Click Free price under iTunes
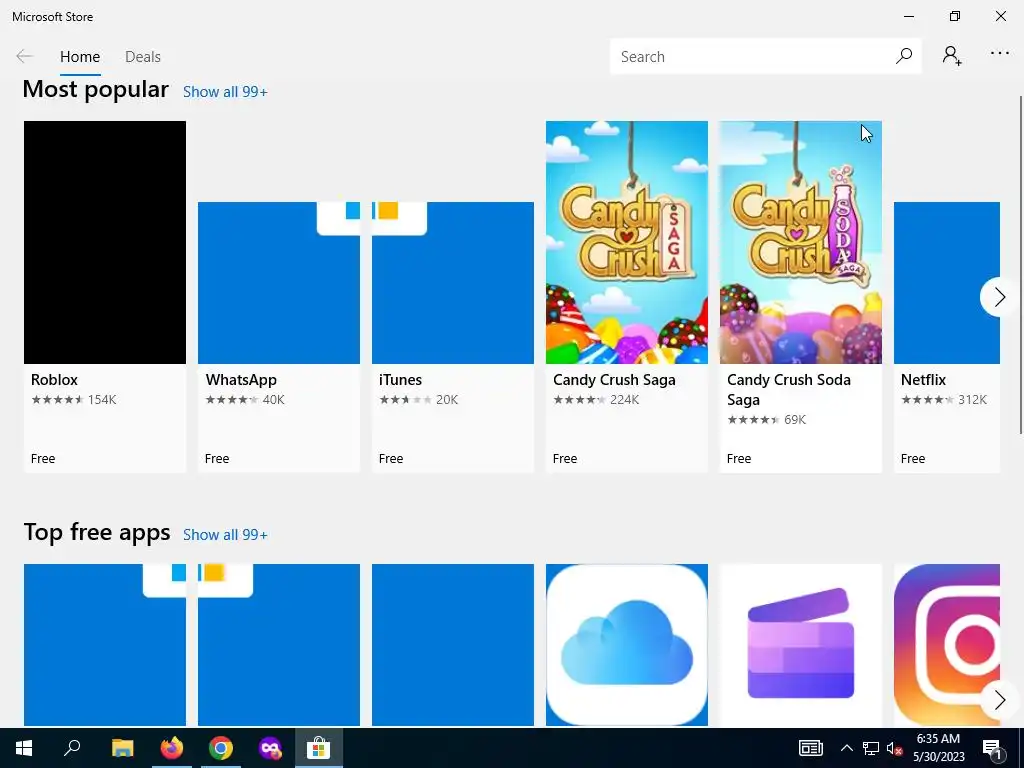The image size is (1024, 768). pyautogui.click(x=391, y=458)
